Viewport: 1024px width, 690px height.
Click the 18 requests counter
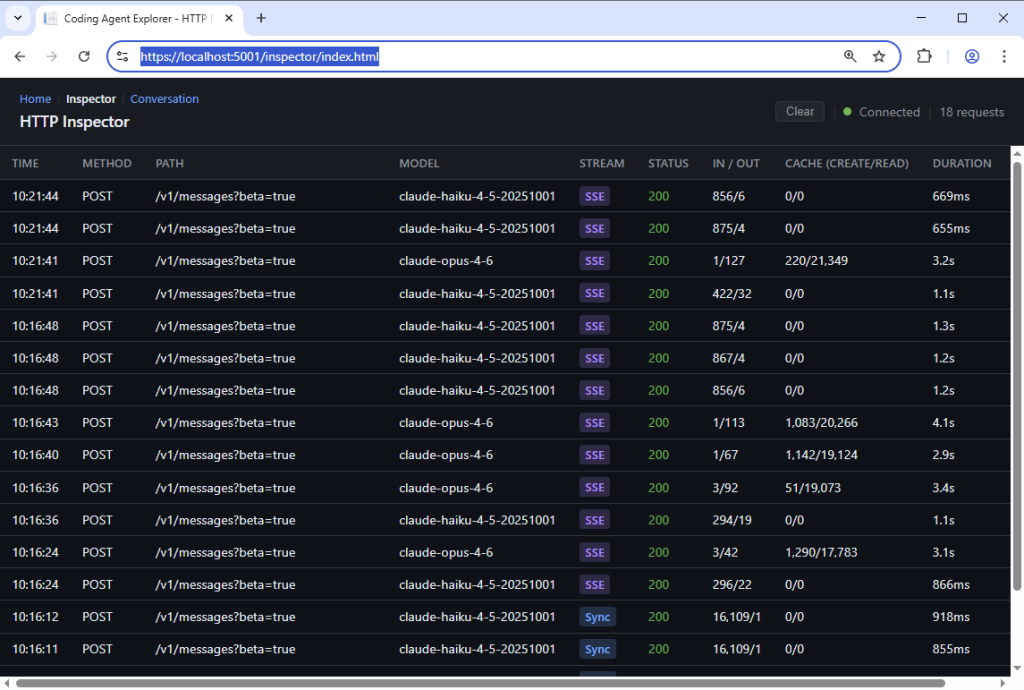971,112
